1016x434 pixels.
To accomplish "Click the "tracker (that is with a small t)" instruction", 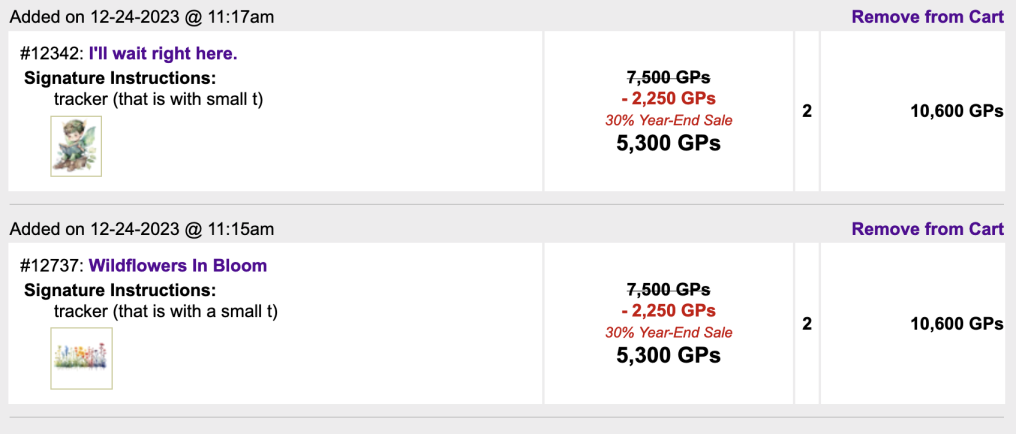I will [165, 312].
